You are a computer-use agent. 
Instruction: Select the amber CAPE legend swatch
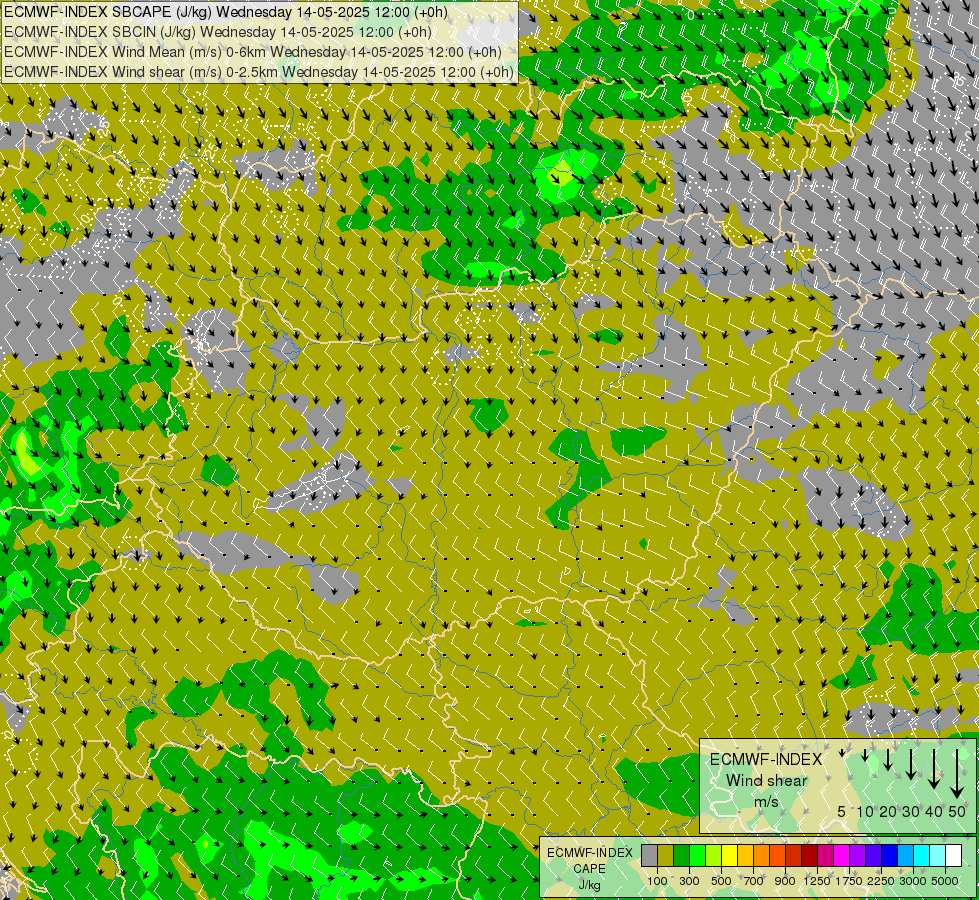tap(745, 856)
